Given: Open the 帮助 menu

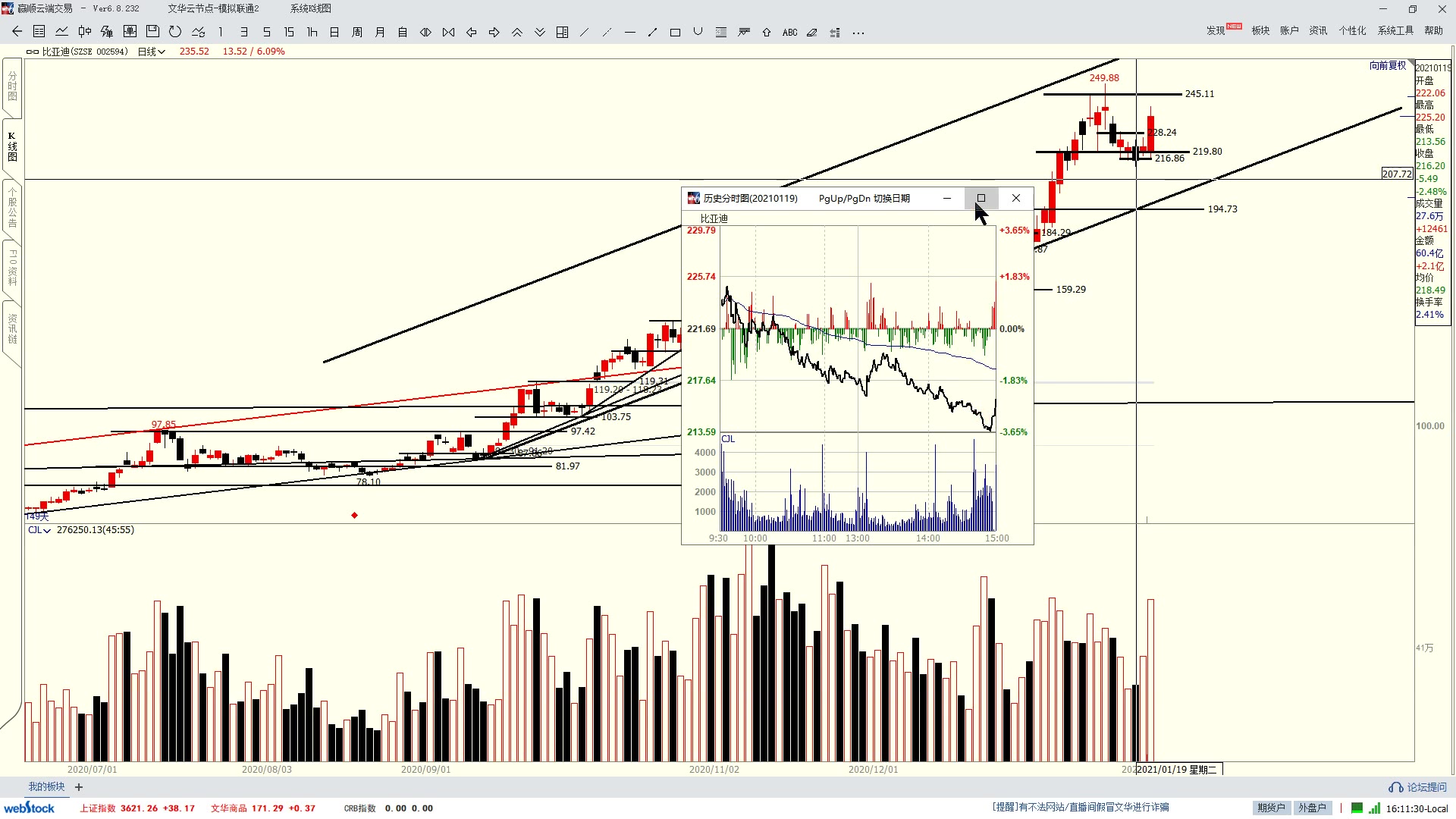Looking at the screenshot, I should pos(1433,30).
